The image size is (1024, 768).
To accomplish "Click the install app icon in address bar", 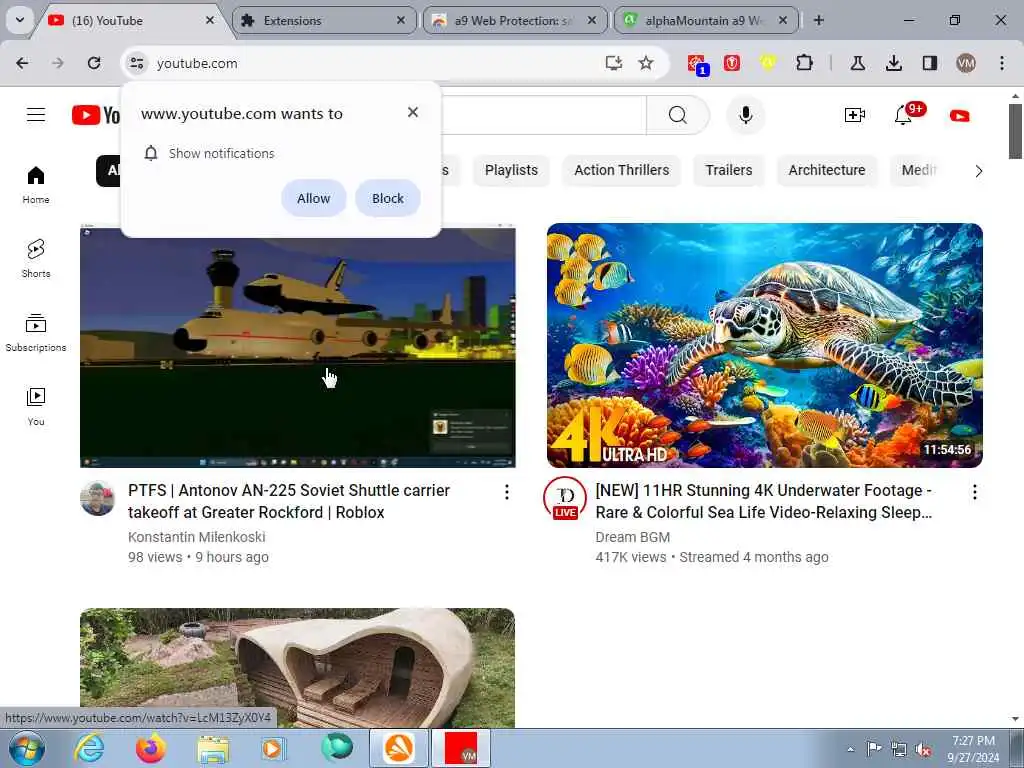I will 613,63.
